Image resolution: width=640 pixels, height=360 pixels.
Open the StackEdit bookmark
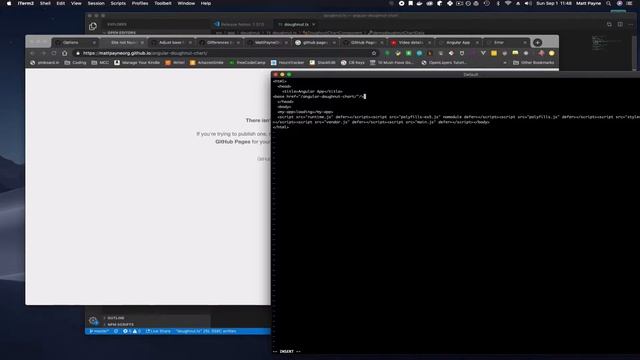pyautogui.click(x=322, y=62)
